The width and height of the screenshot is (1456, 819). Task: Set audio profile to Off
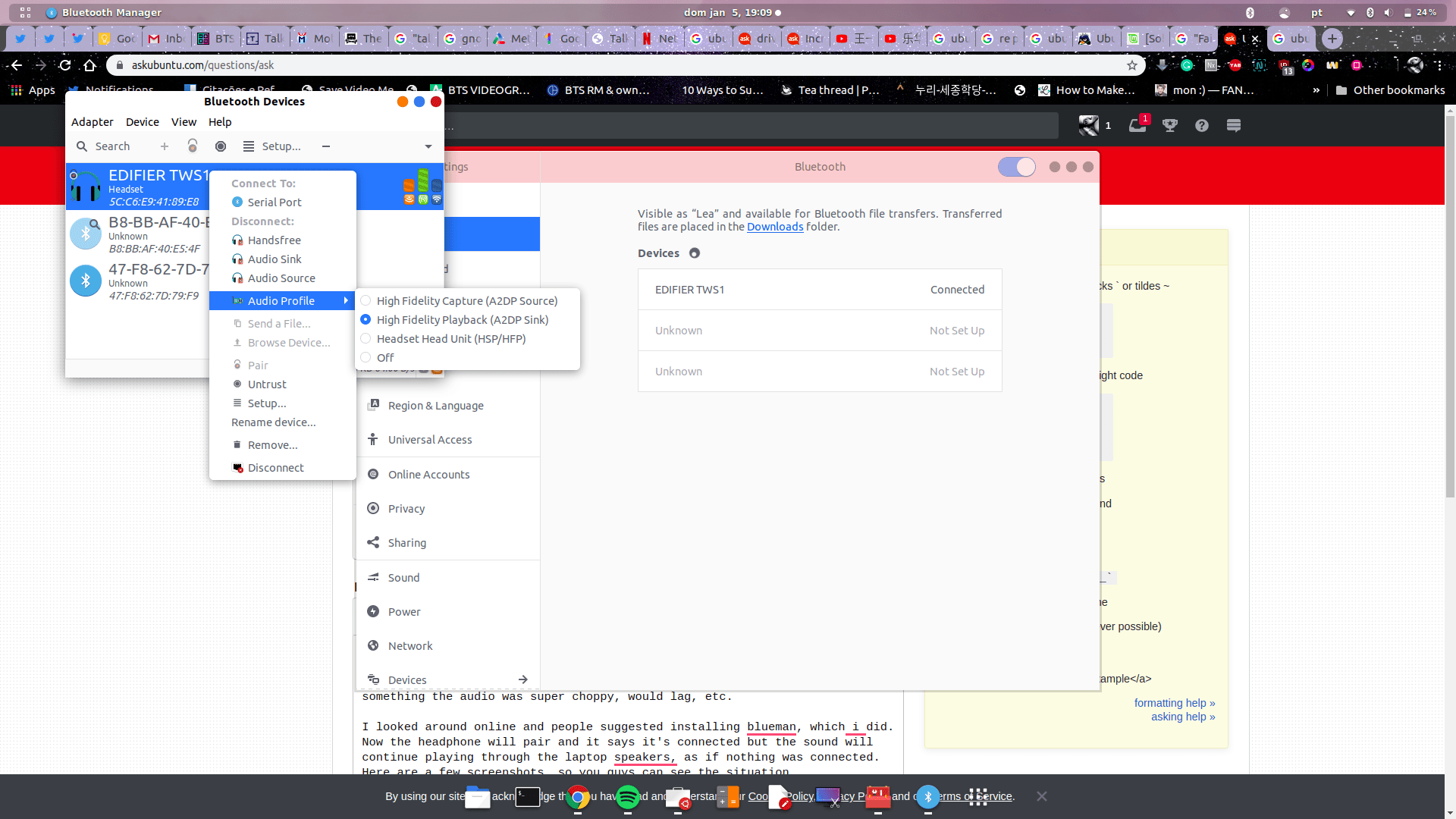(x=384, y=358)
